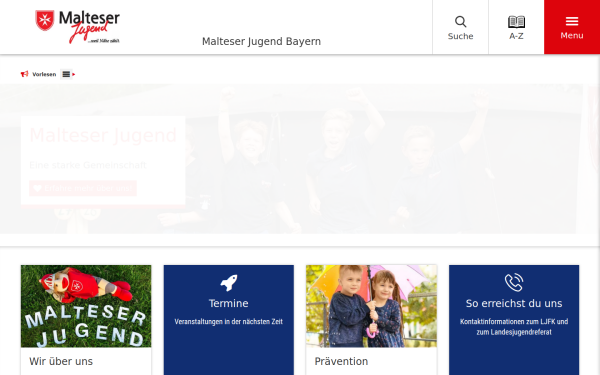
Task: Open 'So erreichst du uns' heading
Action: point(514,303)
